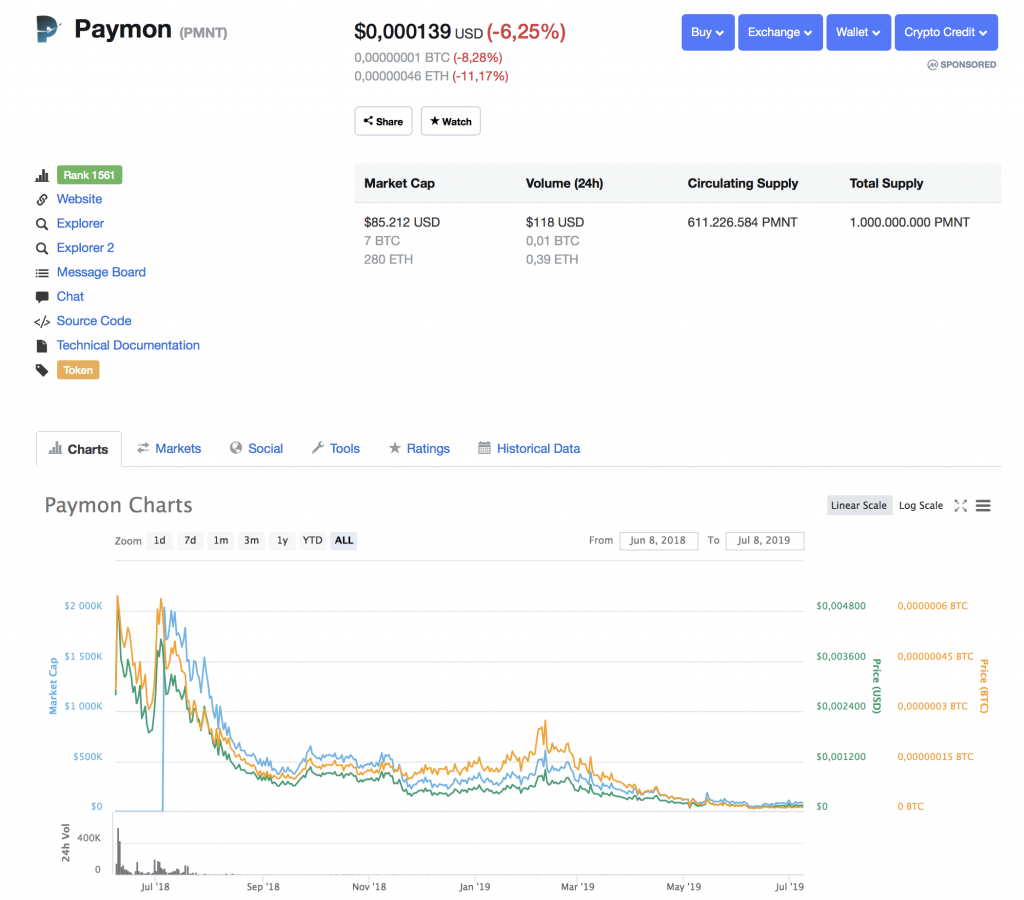This screenshot has height=900, width=1024.
Task: Switch to the Markets tab
Action: [169, 449]
